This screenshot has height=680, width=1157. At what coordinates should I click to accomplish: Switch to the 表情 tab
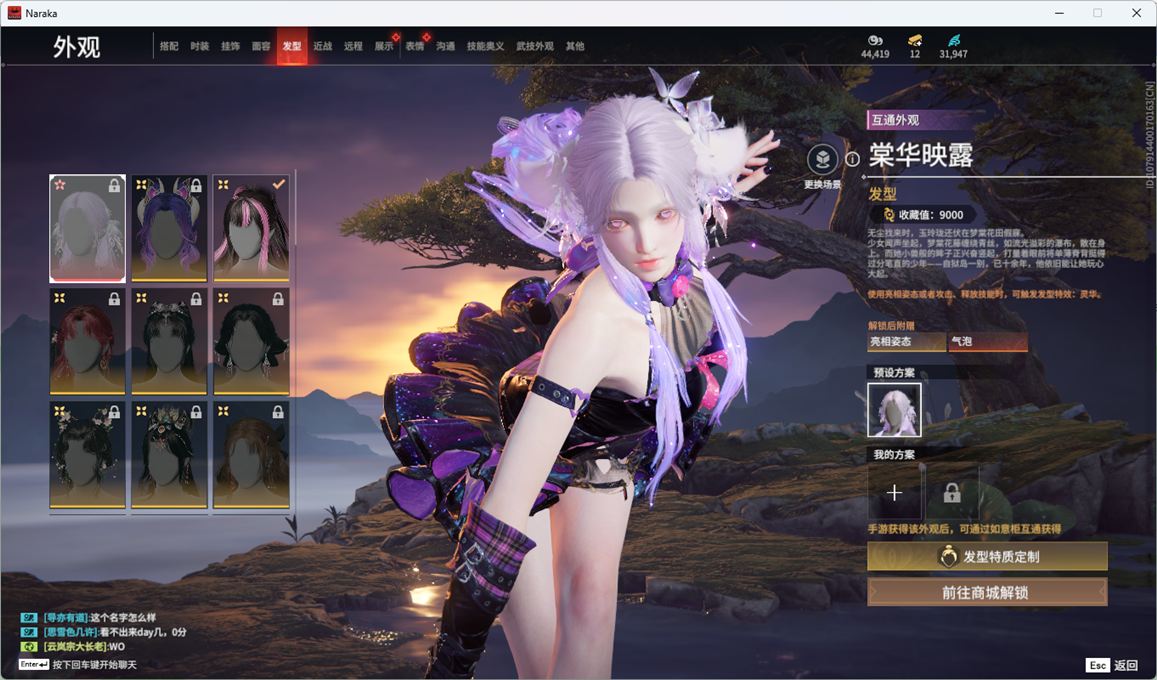415,46
